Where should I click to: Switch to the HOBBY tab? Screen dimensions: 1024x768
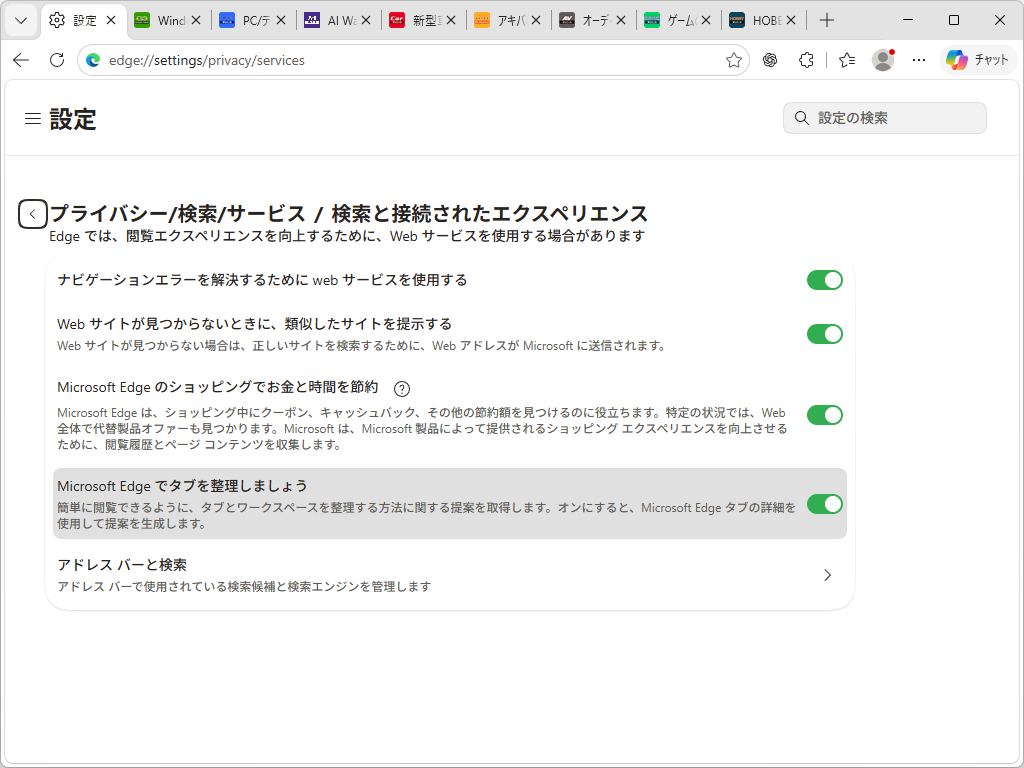tap(762, 20)
